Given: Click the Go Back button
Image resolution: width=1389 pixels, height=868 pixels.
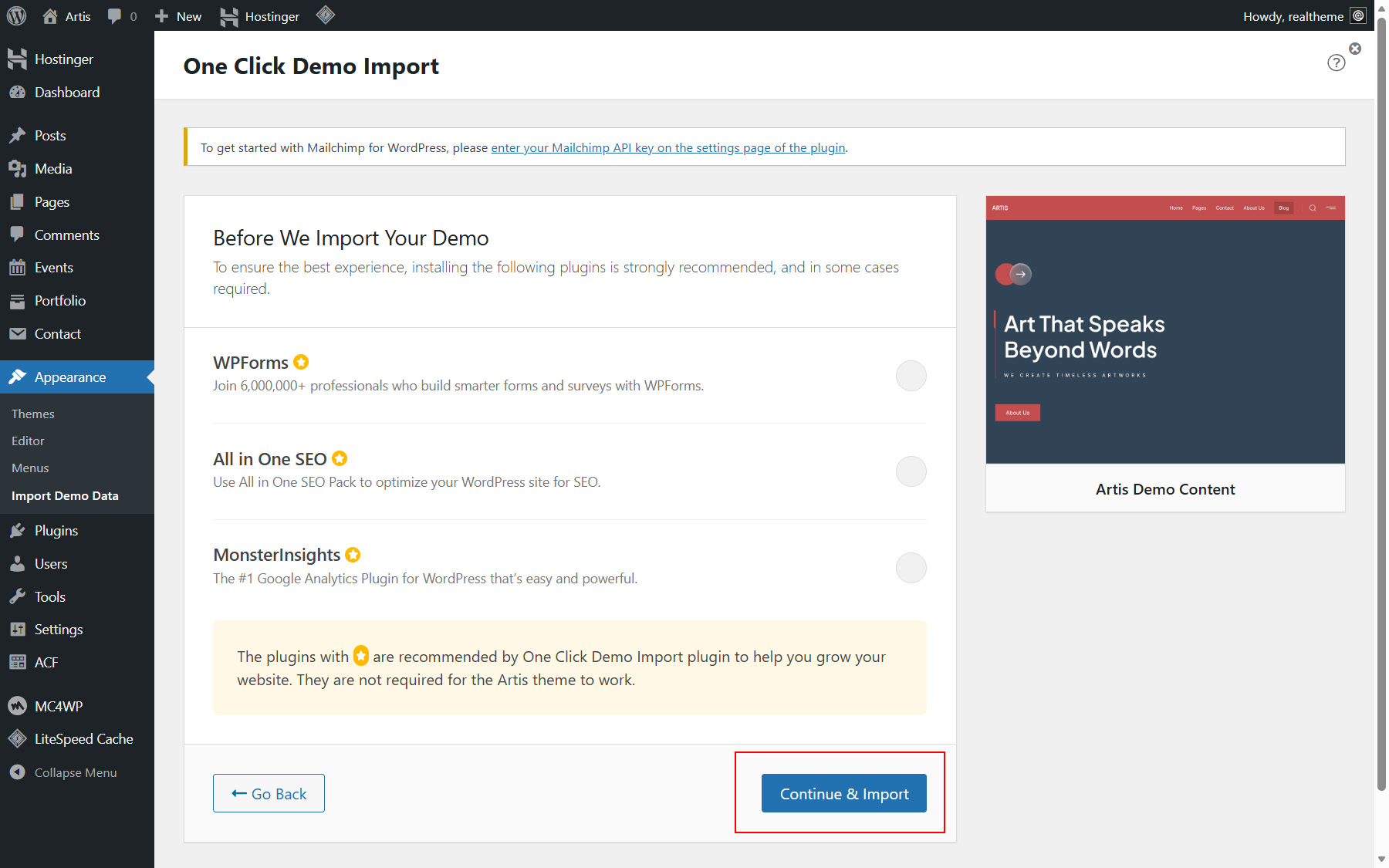Looking at the screenshot, I should coord(269,793).
